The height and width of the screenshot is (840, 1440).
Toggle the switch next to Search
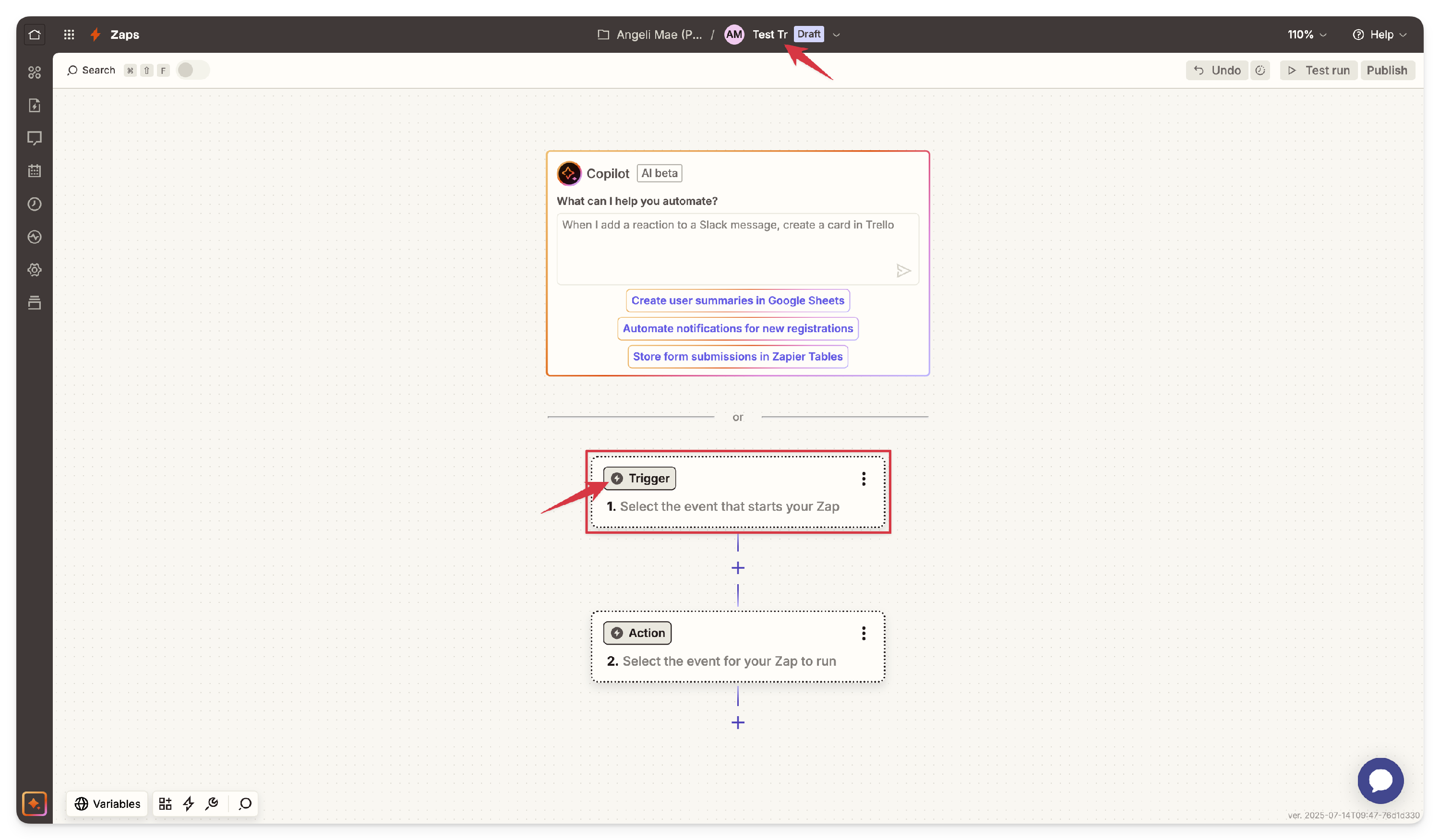(192, 70)
